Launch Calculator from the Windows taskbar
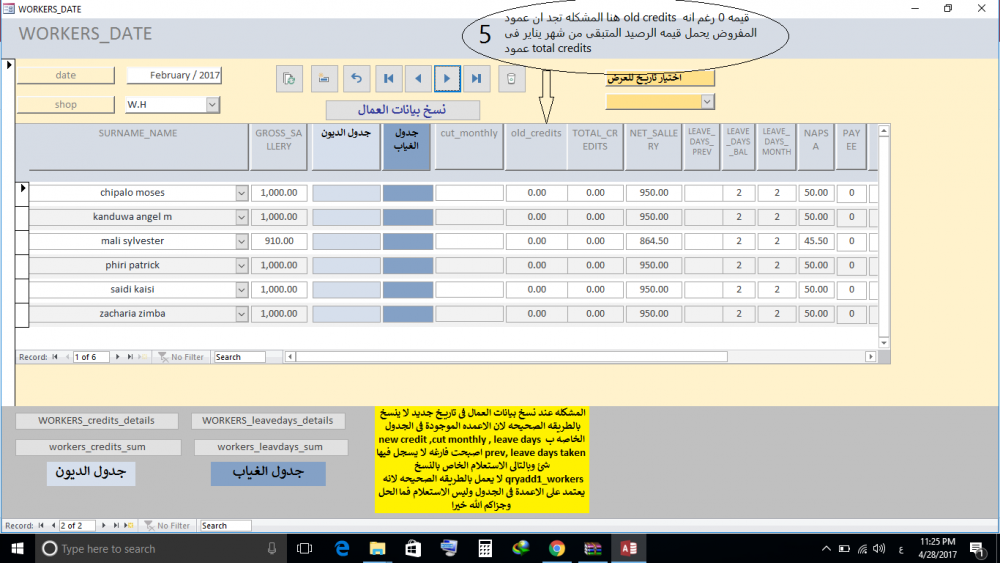 [x=485, y=548]
